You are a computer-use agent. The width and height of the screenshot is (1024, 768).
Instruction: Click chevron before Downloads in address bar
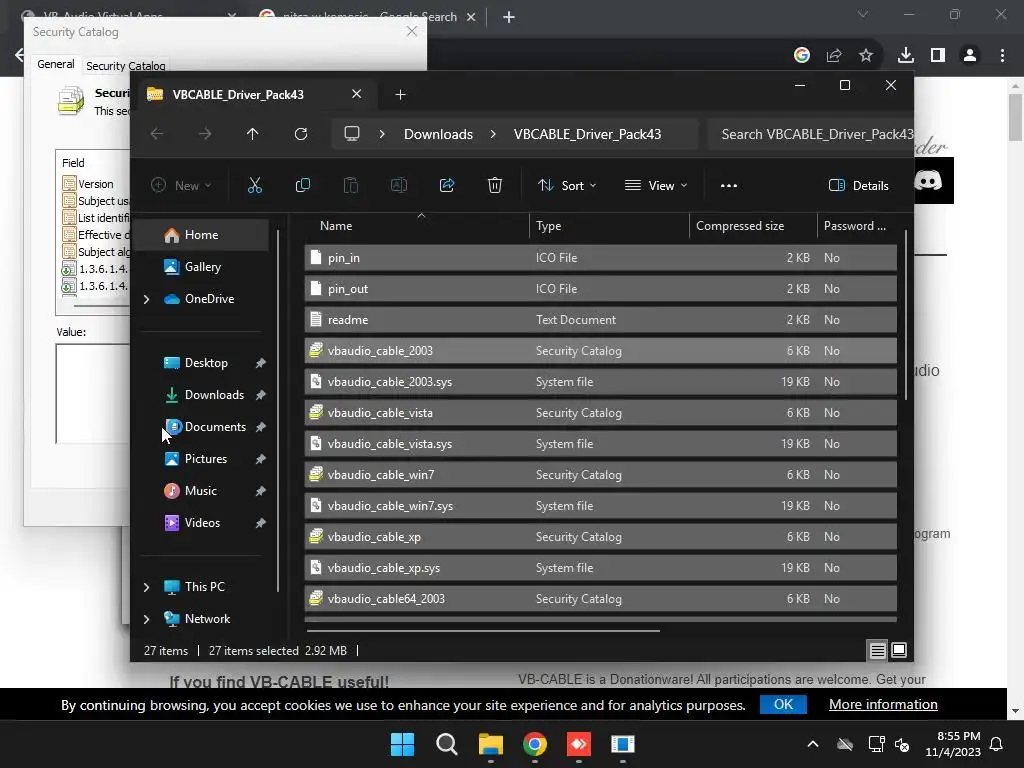click(382, 134)
